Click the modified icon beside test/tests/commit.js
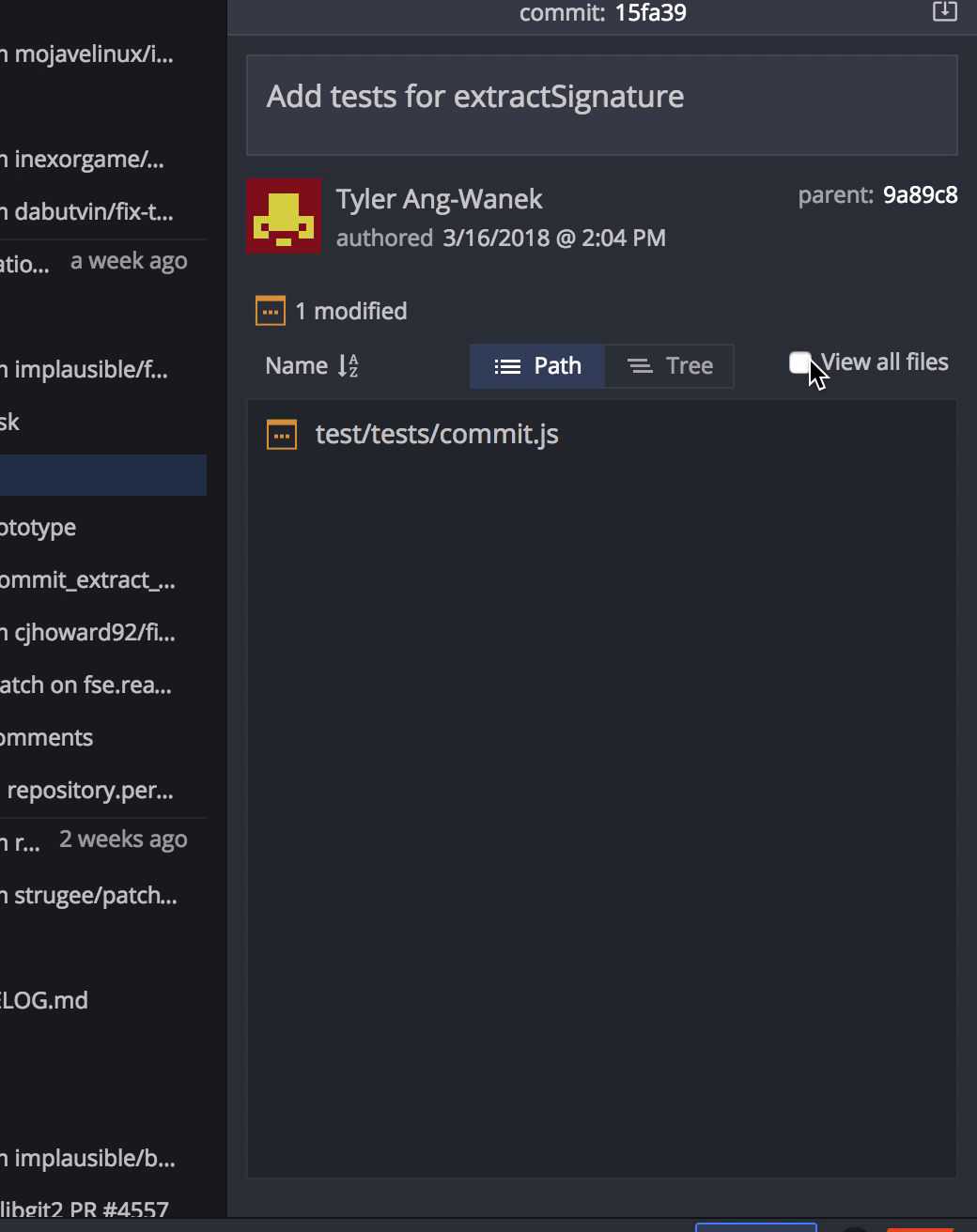977x1232 pixels. click(x=282, y=435)
